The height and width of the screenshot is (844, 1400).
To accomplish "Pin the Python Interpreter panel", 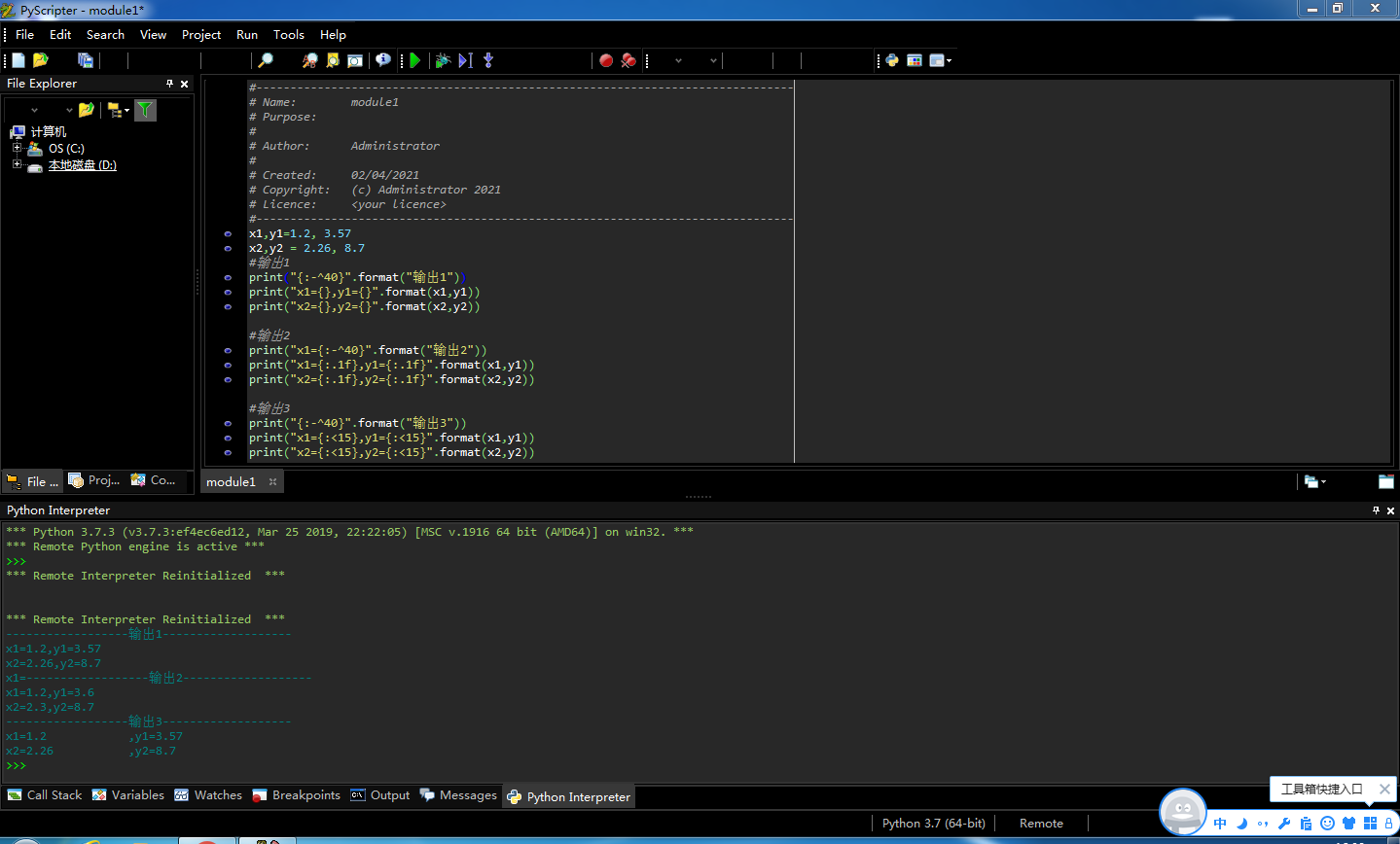I will pyautogui.click(x=1376, y=510).
